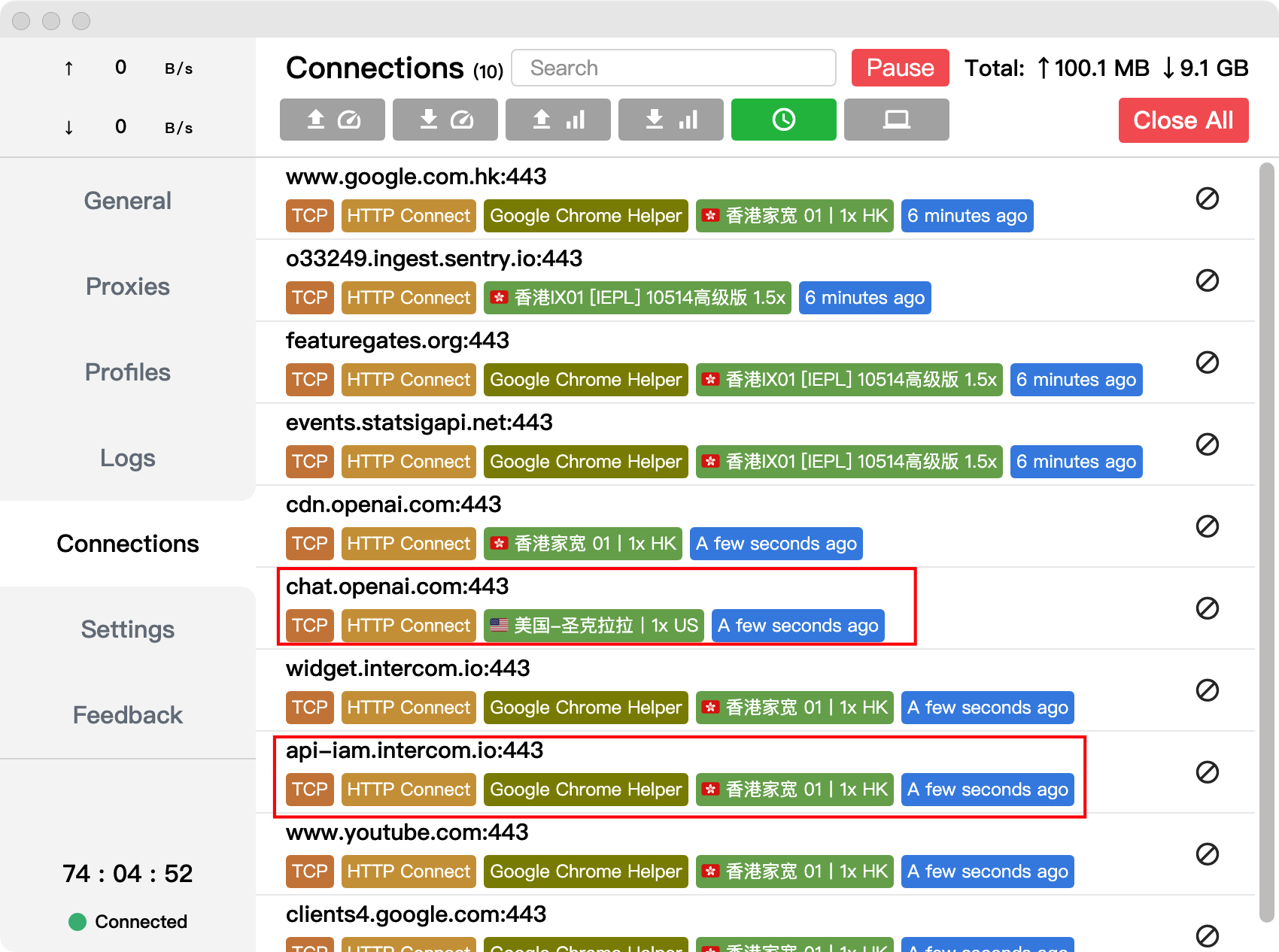
Task: Click the connections Search field
Action: tap(673, 68)
